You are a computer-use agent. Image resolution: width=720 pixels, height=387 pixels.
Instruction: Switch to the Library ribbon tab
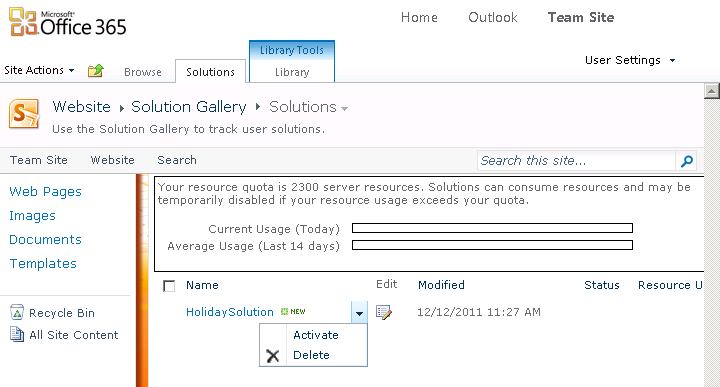292,72
